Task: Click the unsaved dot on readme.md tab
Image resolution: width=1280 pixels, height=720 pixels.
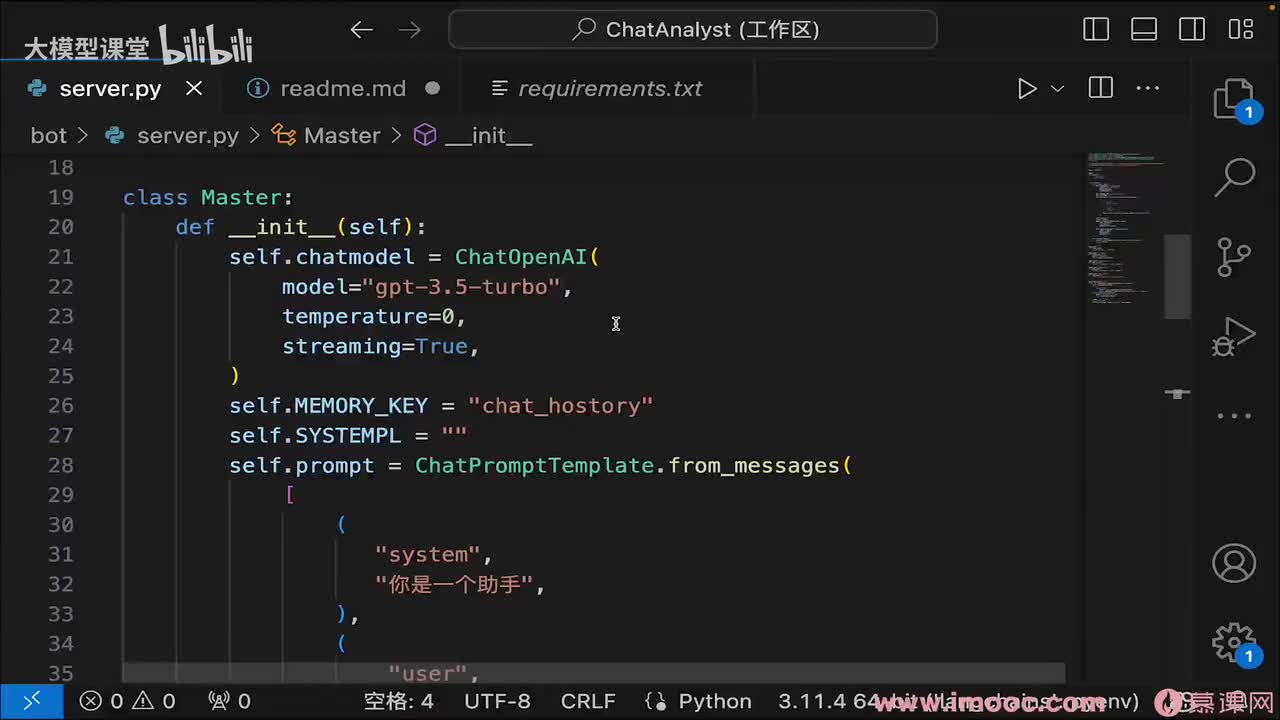Action: 433,88
